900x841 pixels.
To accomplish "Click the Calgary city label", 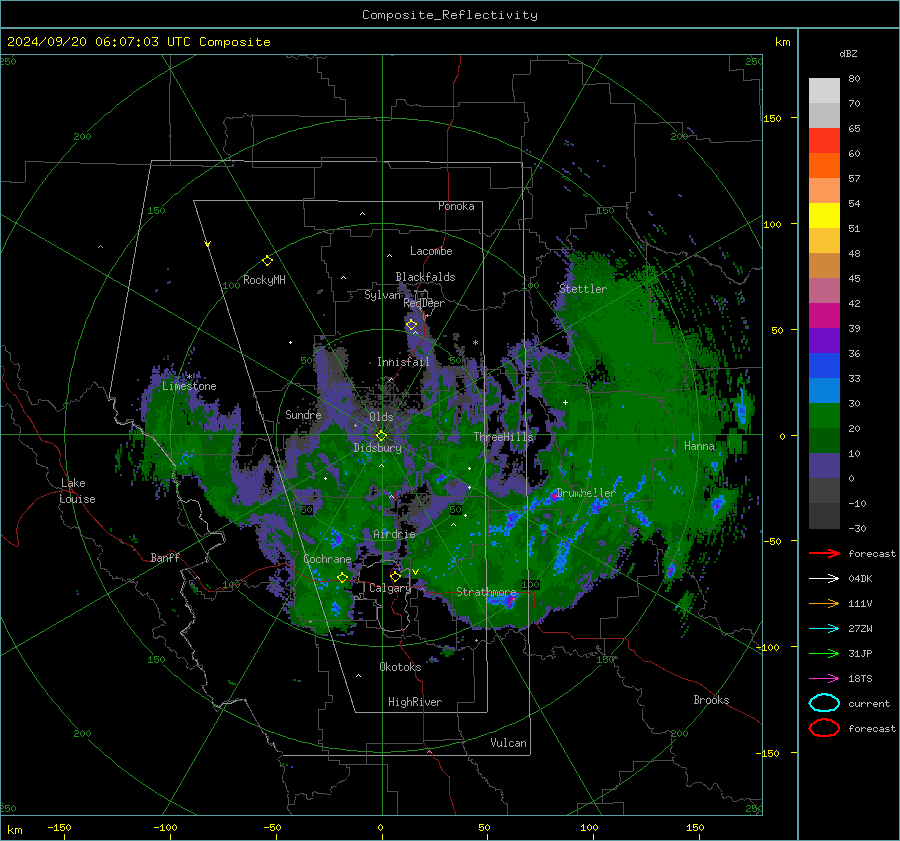I will (390, 588).
